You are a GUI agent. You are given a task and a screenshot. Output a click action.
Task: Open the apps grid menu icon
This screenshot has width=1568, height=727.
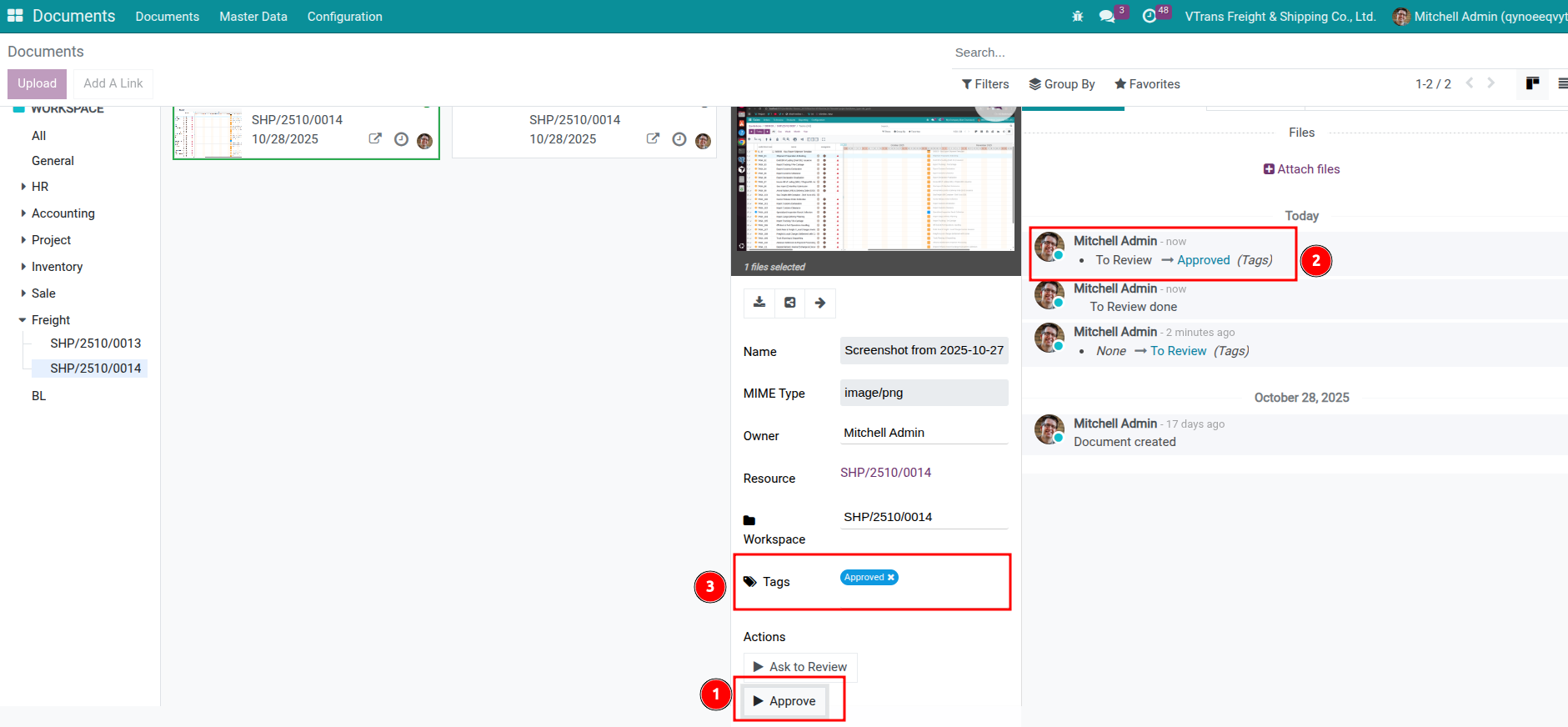point(15,16)
